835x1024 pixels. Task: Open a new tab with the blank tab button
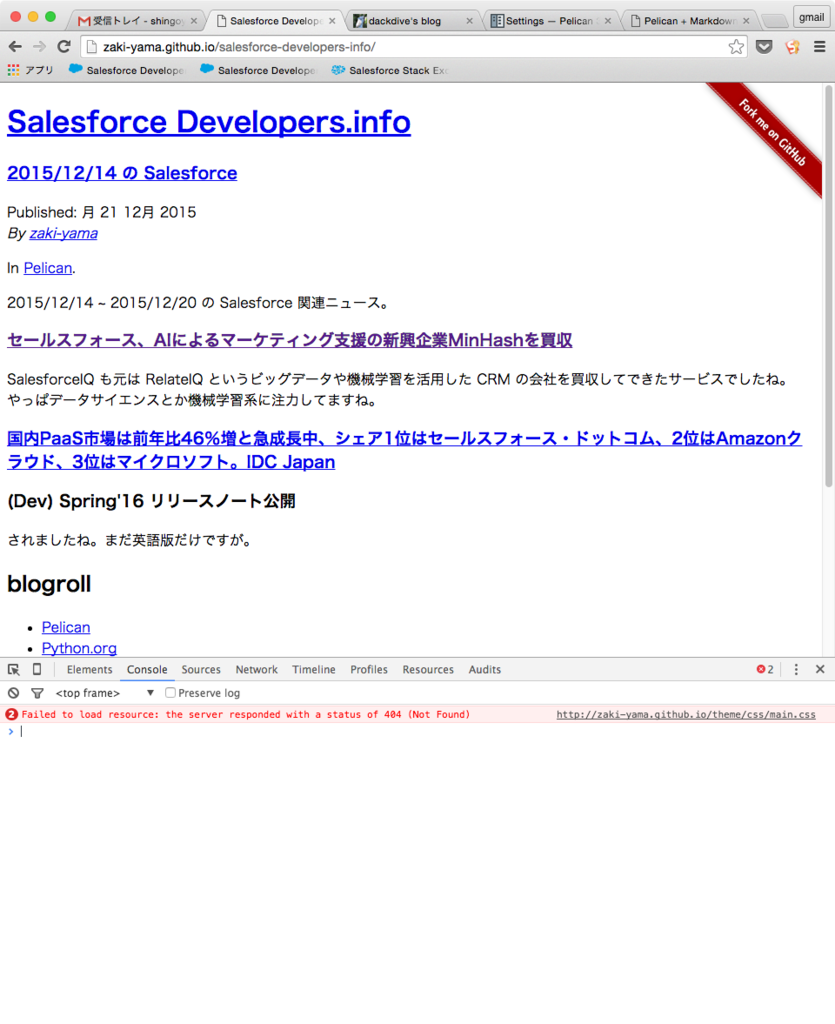(775, 21)
